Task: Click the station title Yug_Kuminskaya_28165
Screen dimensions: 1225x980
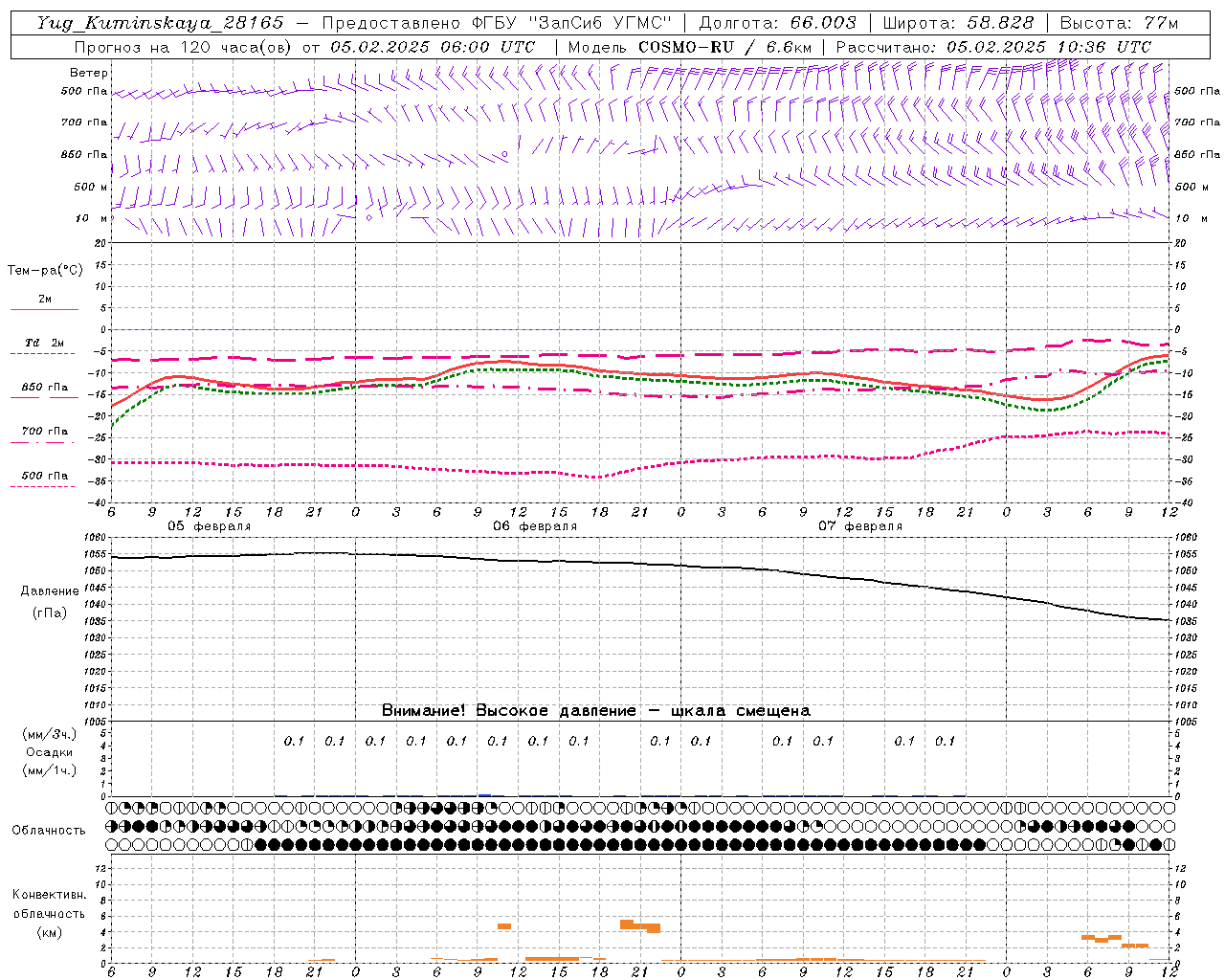Action: [160, 23]
